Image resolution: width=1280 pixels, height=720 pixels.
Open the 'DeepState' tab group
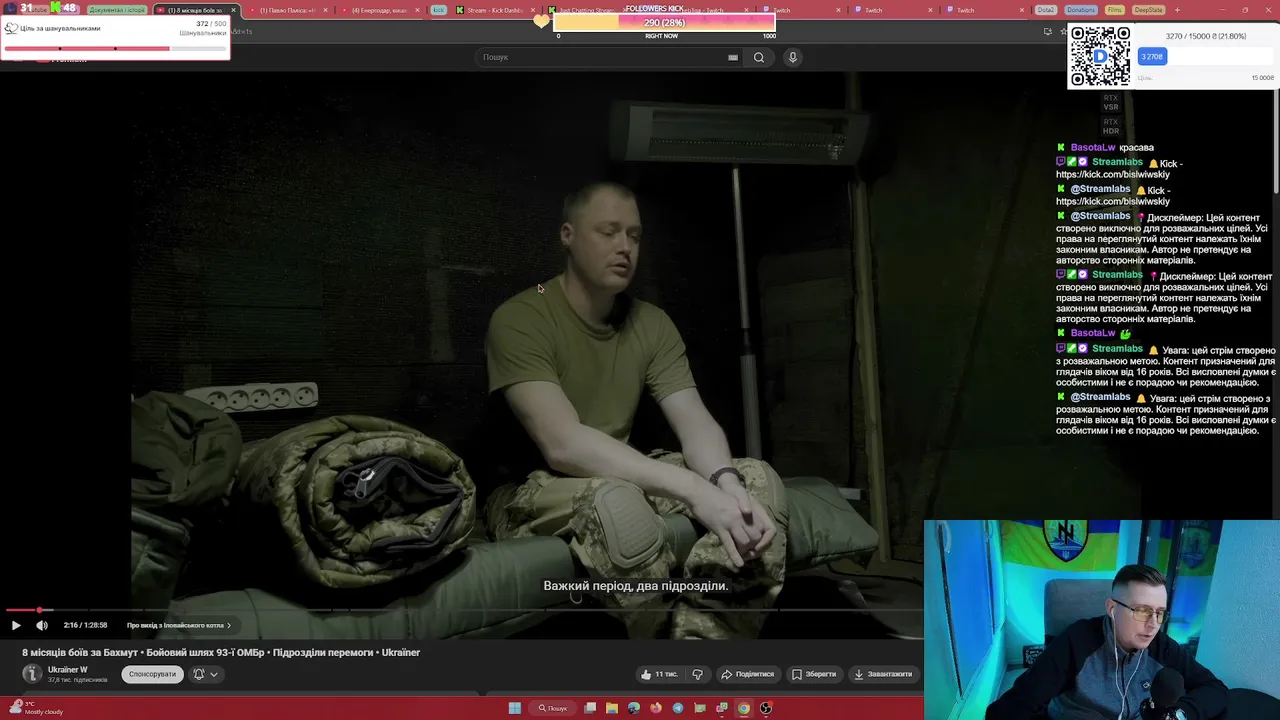click(1149, 10)
